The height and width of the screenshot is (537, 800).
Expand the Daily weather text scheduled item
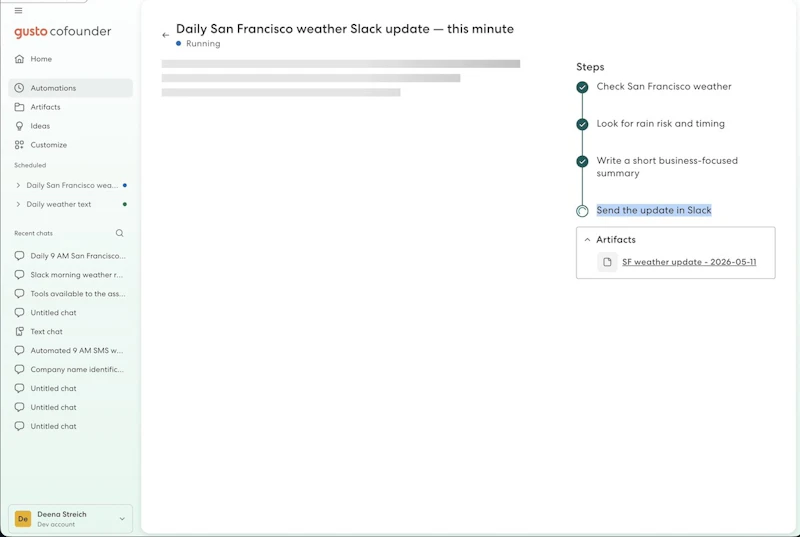(x=18, y=204)
